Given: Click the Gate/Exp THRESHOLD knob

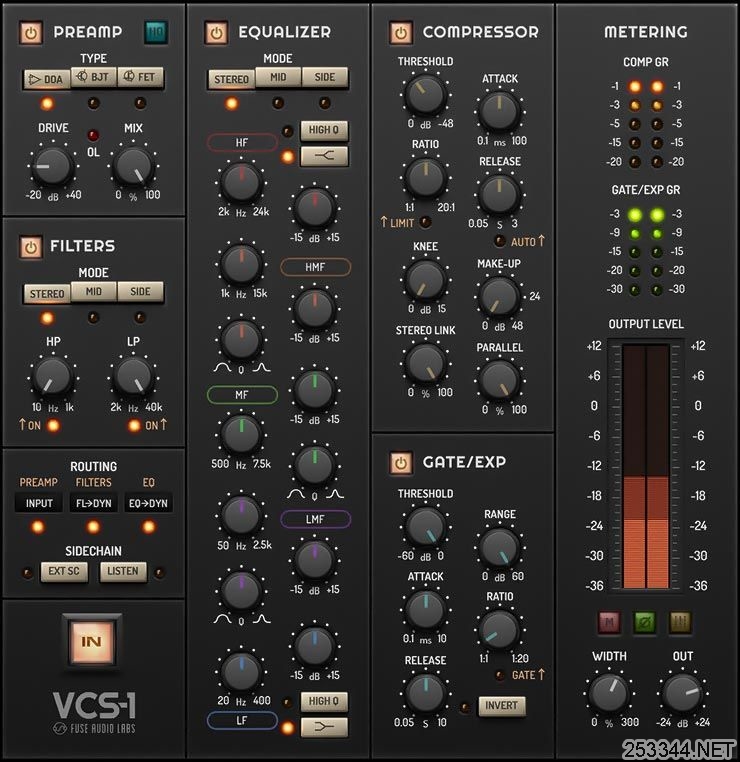Looking at the screenshot, I should (x=426, y=527).
